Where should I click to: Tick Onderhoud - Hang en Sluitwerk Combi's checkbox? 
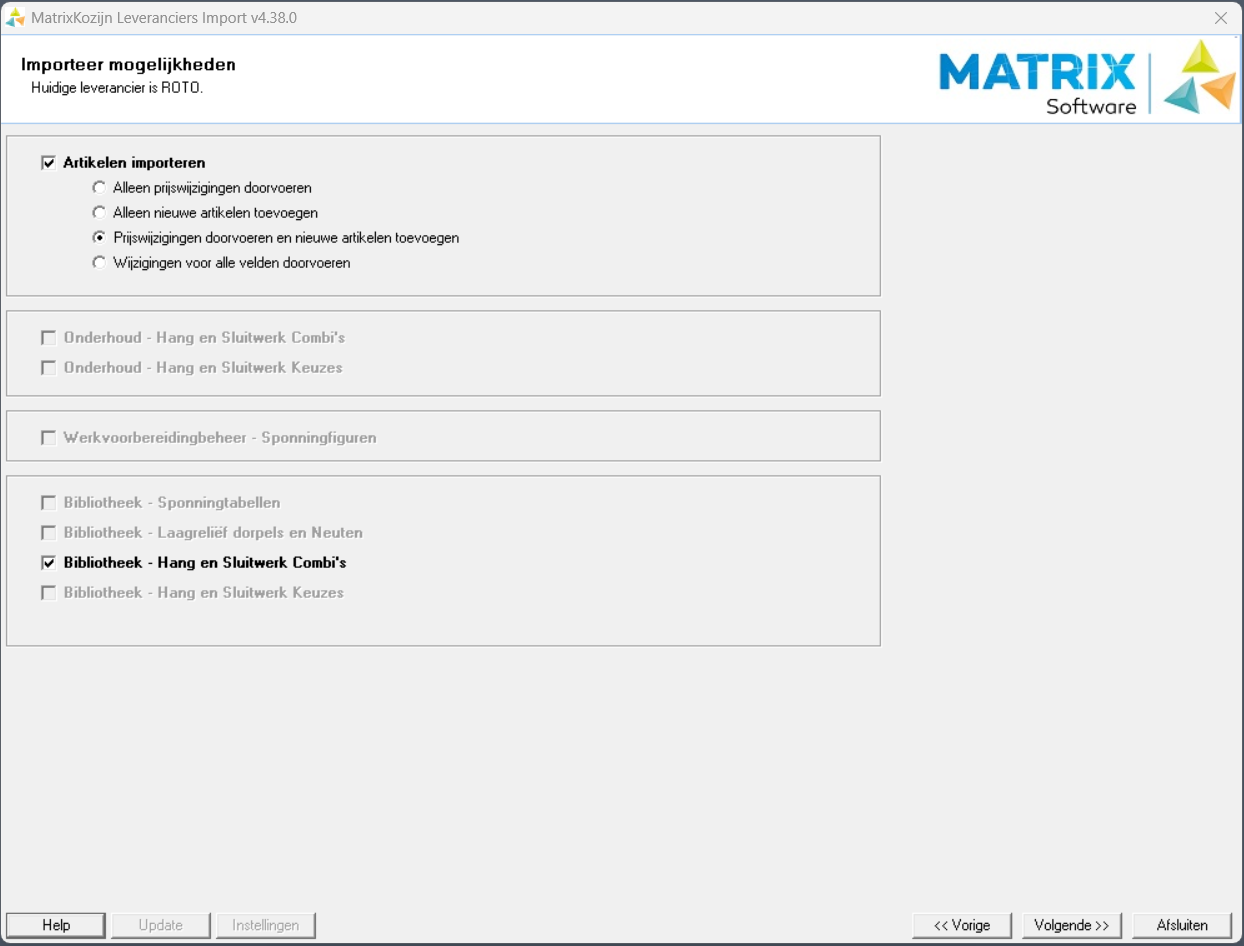tap(48, 338)
